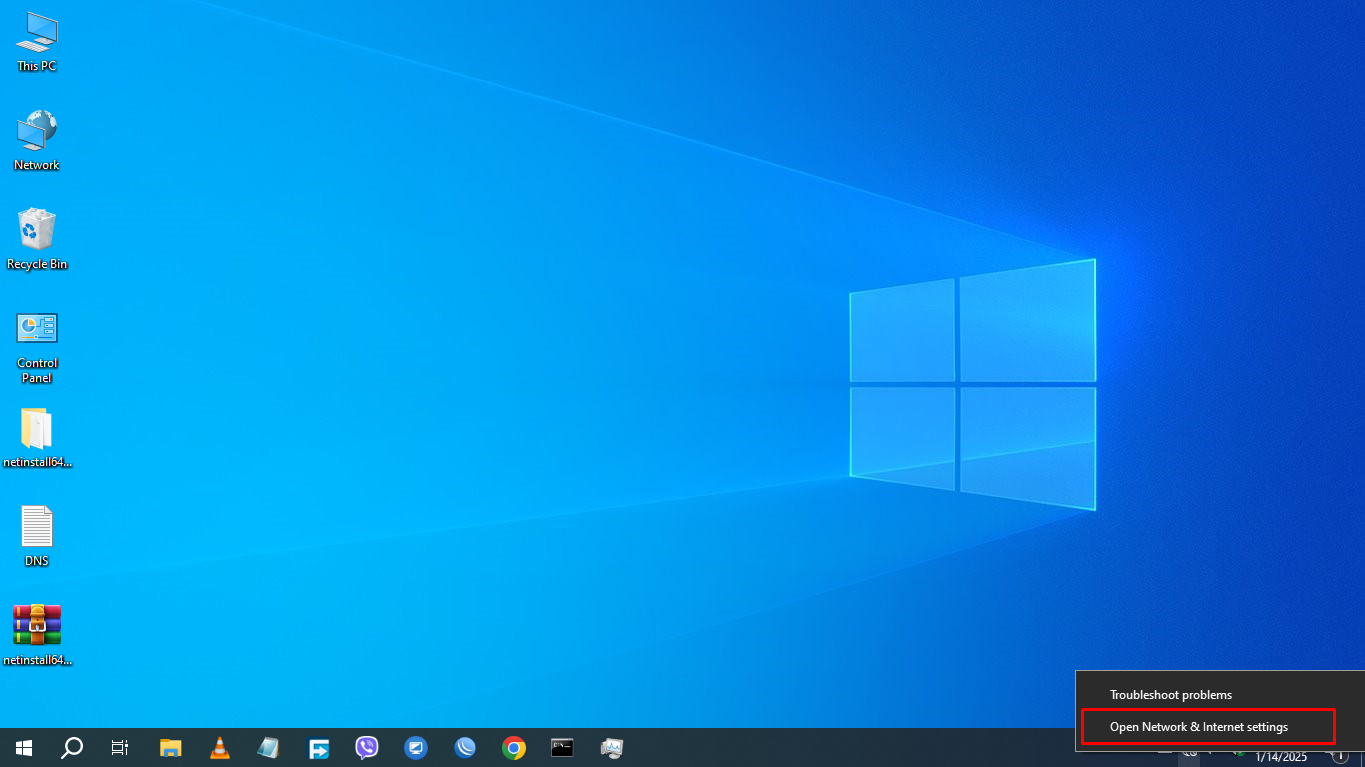Select the DNS text file icon

[x=37, y=537]
